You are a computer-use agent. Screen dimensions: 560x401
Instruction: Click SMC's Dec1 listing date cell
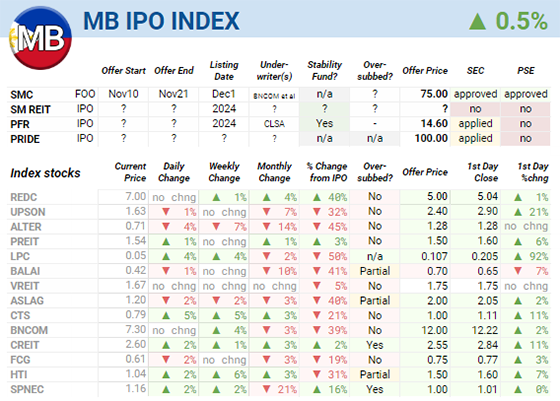[x=224, y=94]
